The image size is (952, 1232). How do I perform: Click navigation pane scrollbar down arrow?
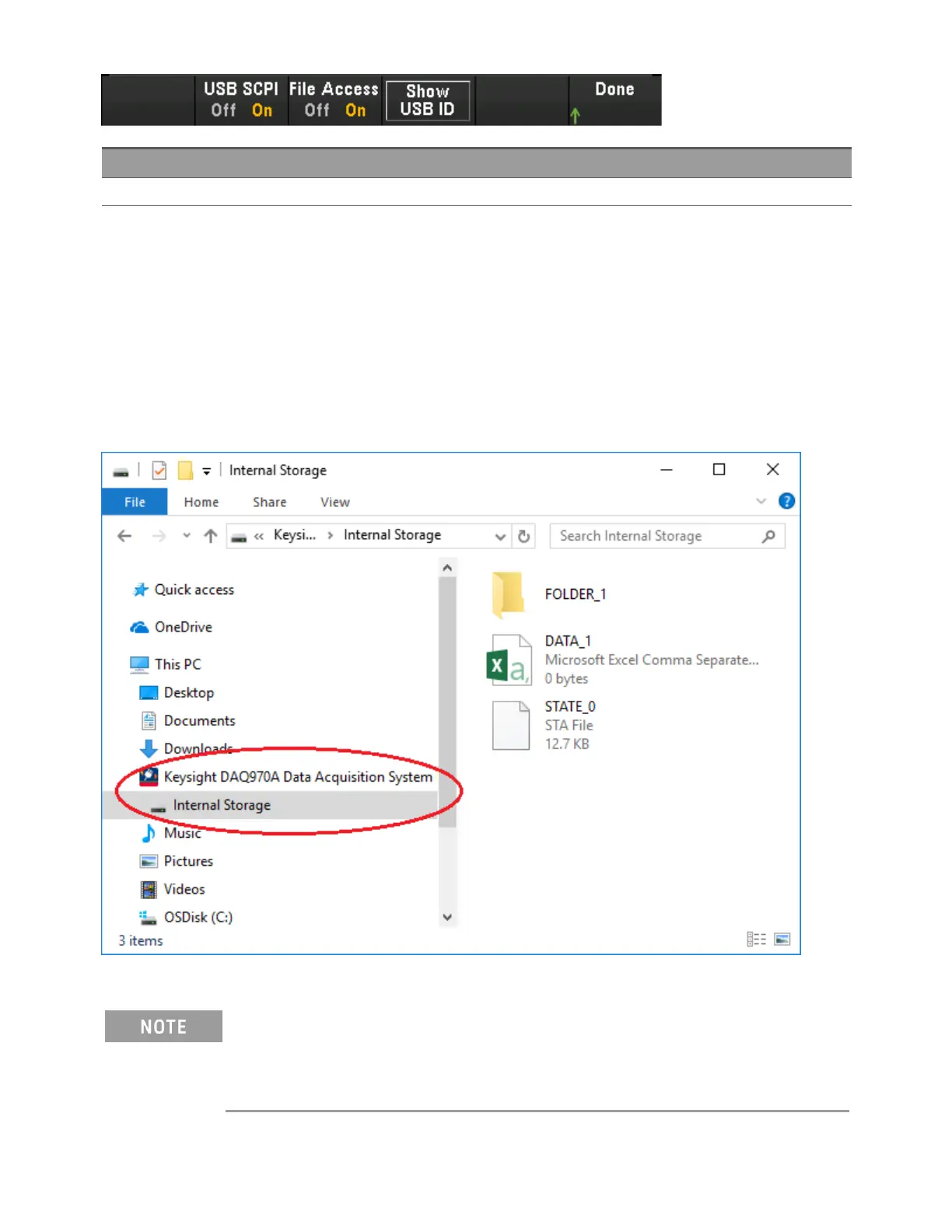coord(447,917)
